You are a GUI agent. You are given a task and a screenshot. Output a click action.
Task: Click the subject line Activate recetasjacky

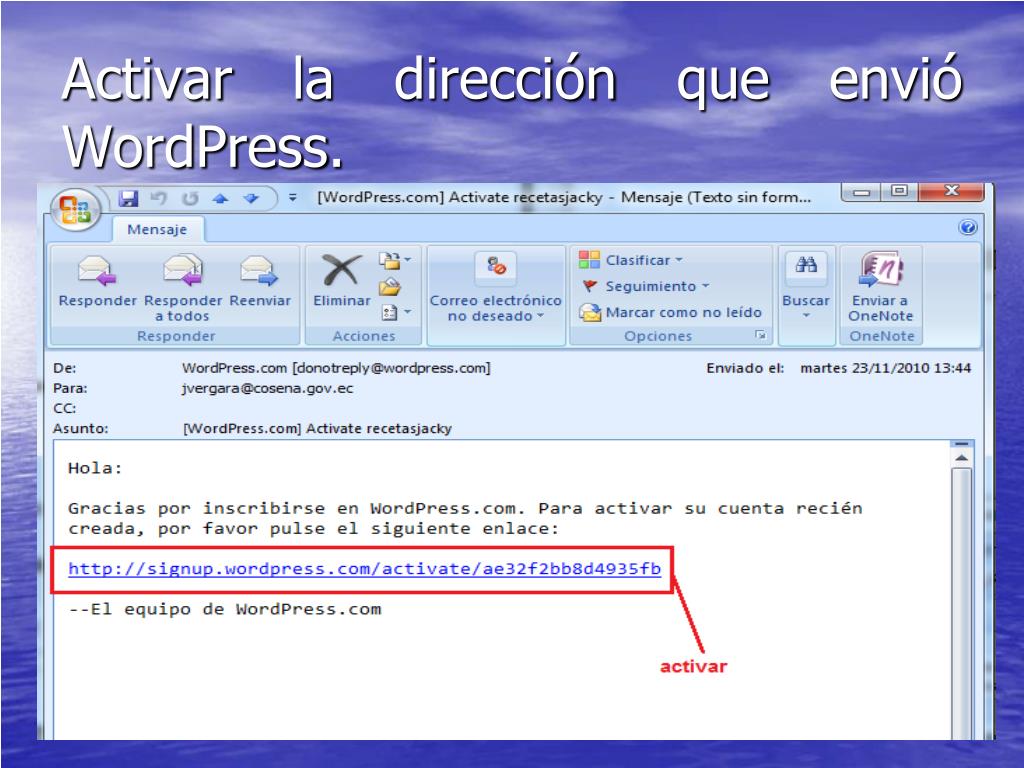point(317,428)
